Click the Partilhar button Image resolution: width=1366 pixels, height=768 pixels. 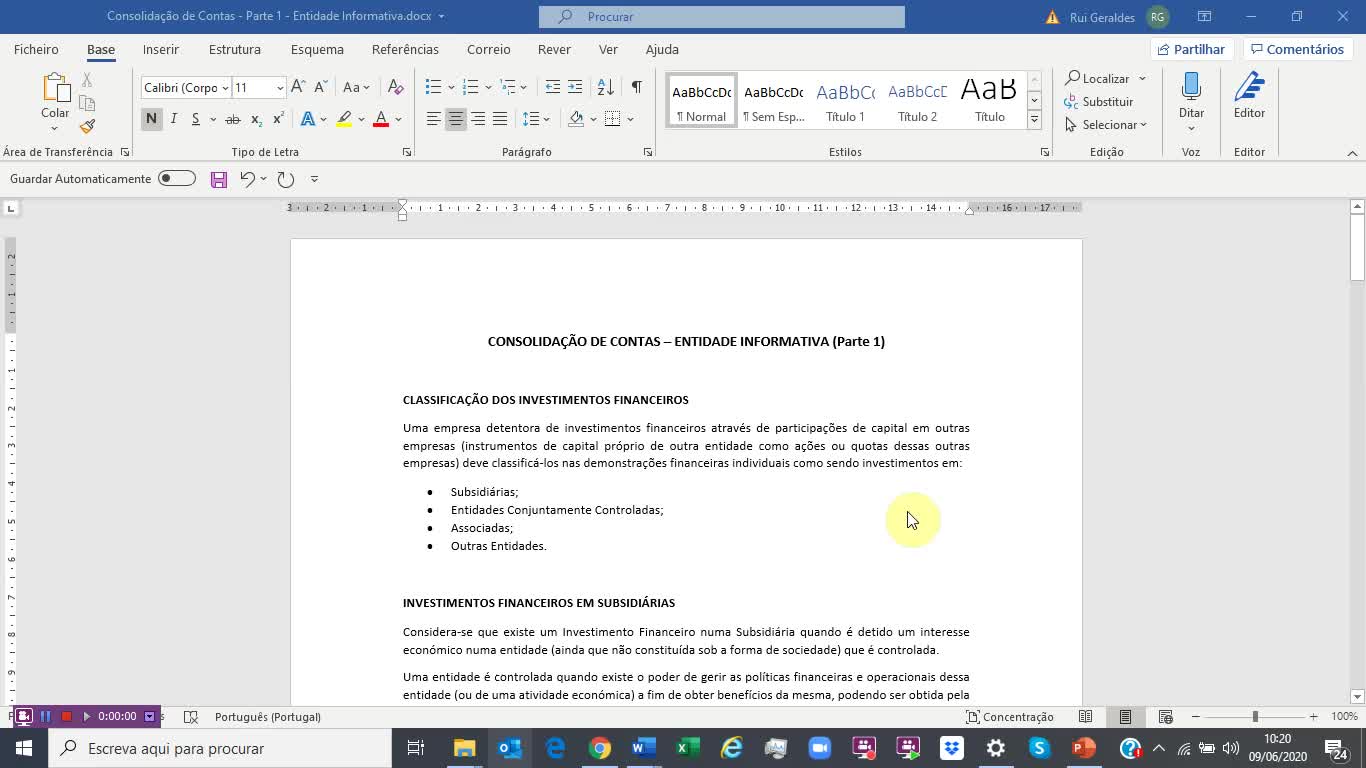pos(1190,48)
